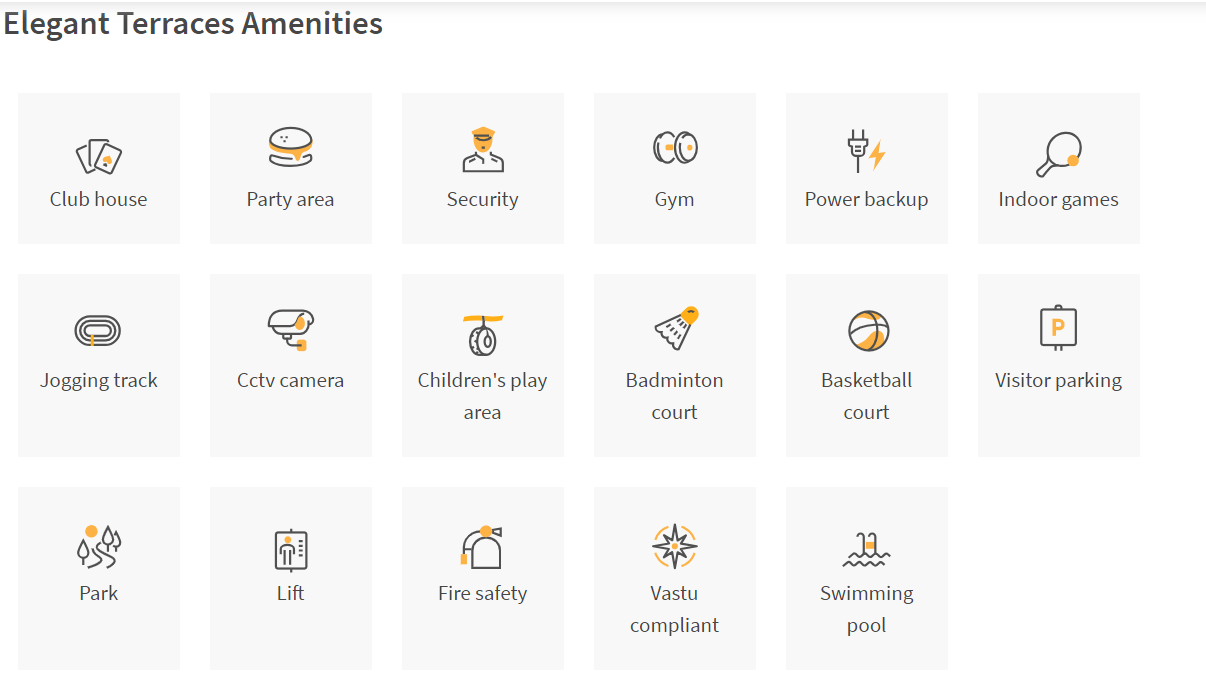Image resolution: width=1206 pixels, height=689 pixels.
Task: Click the Park trees icon
Action: [99, 547]
